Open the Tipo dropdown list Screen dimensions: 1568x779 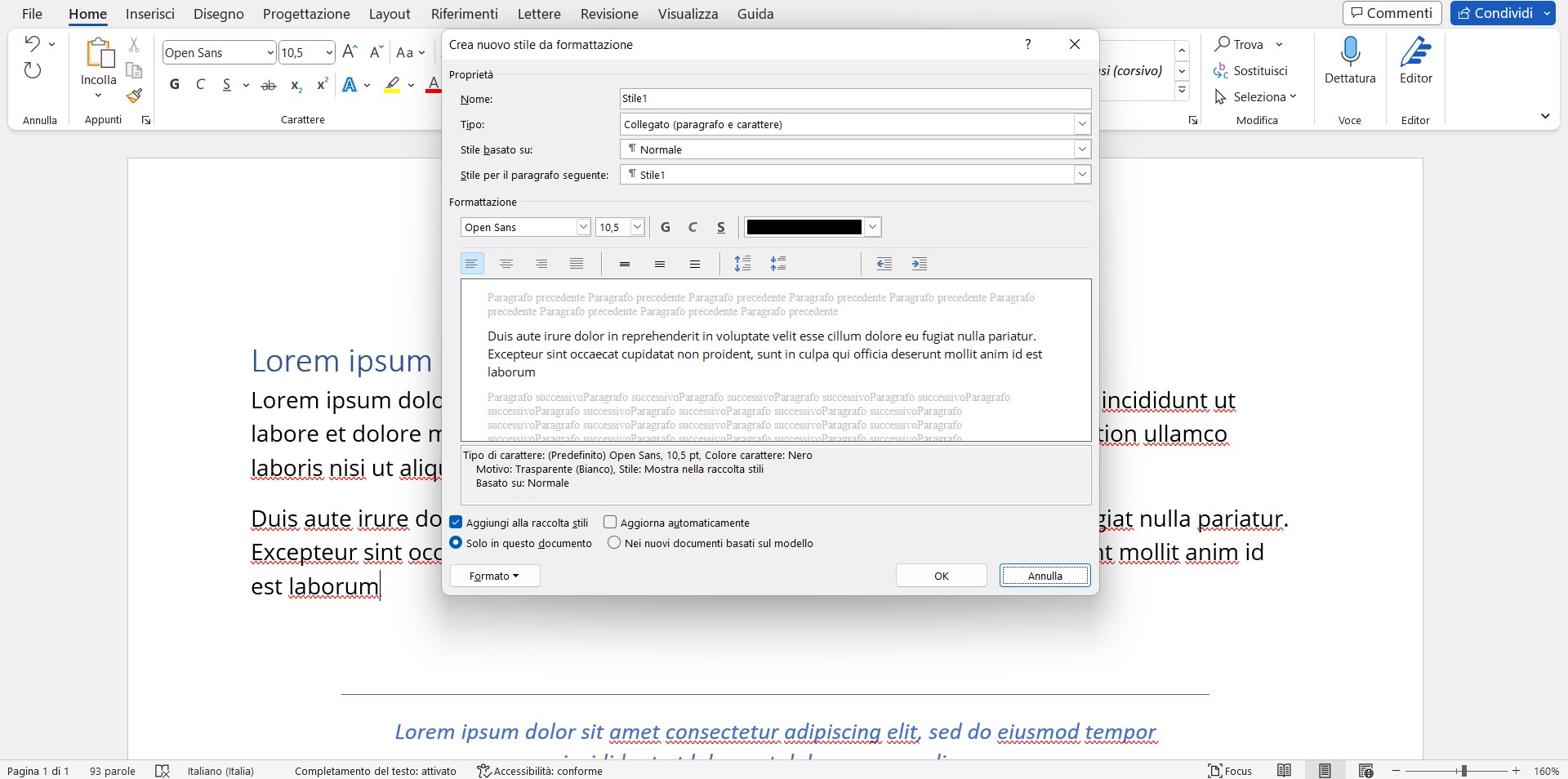[x=1082, y=124]
